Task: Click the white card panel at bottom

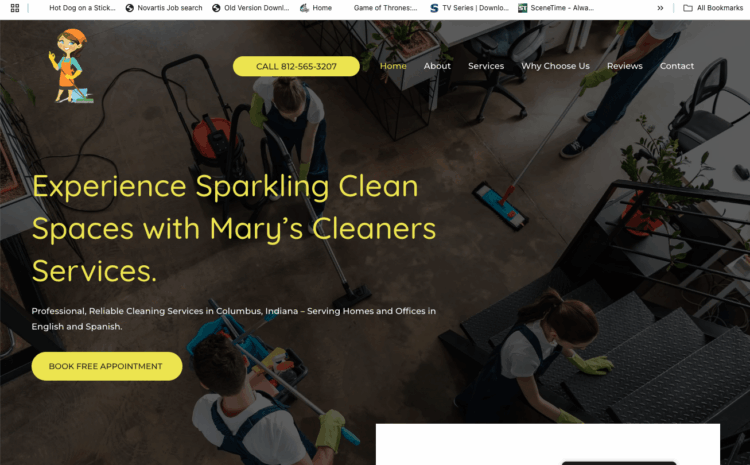Action: coord(548,444)
